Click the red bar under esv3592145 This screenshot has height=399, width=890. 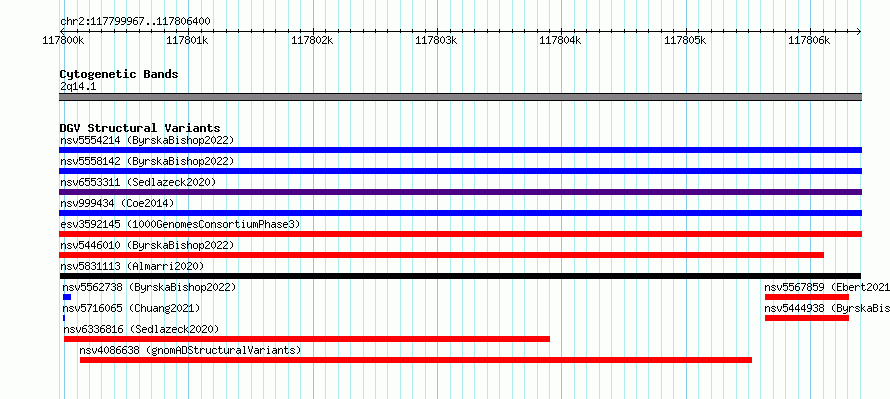point(460,234)
